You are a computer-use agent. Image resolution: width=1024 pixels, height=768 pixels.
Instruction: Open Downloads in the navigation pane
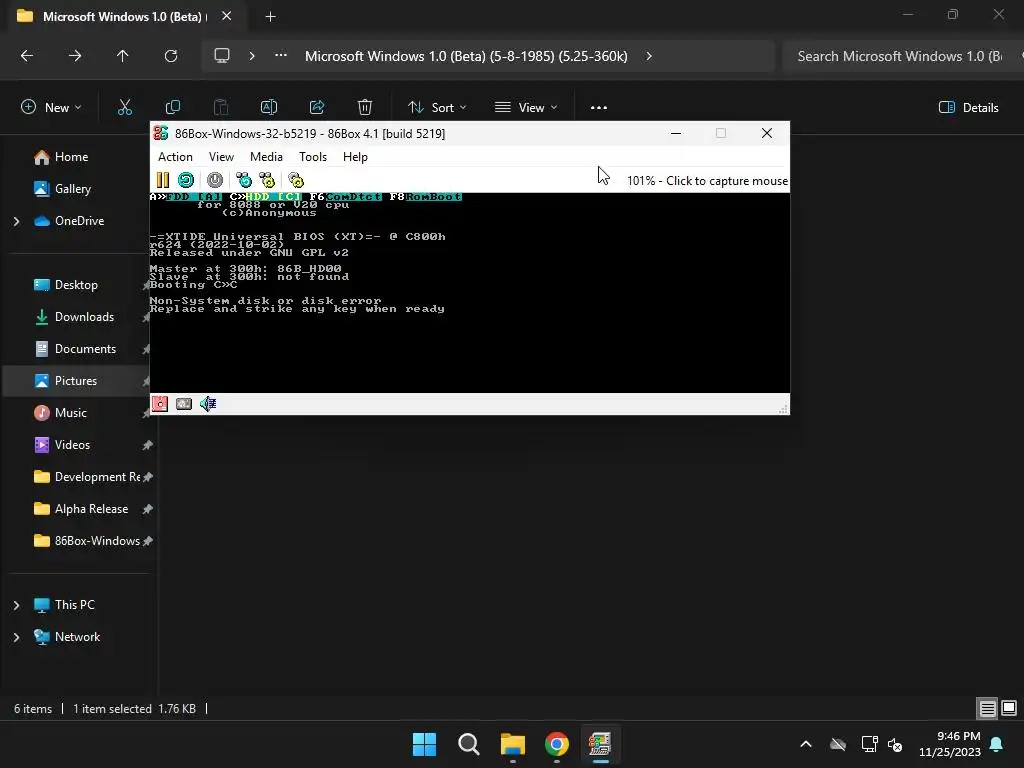[84, 317]
